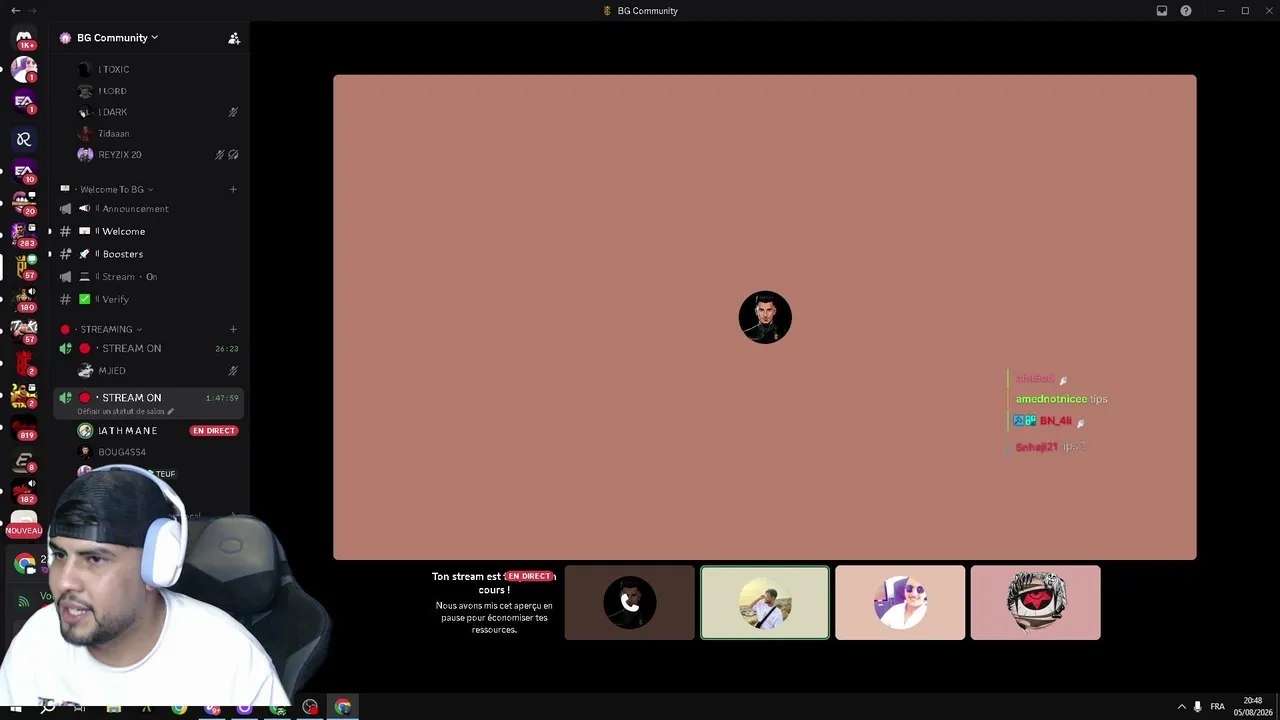Click the FRA language indicator in taskbar
Screen dimensions: 1280x720
click(x=1217, y=707)
